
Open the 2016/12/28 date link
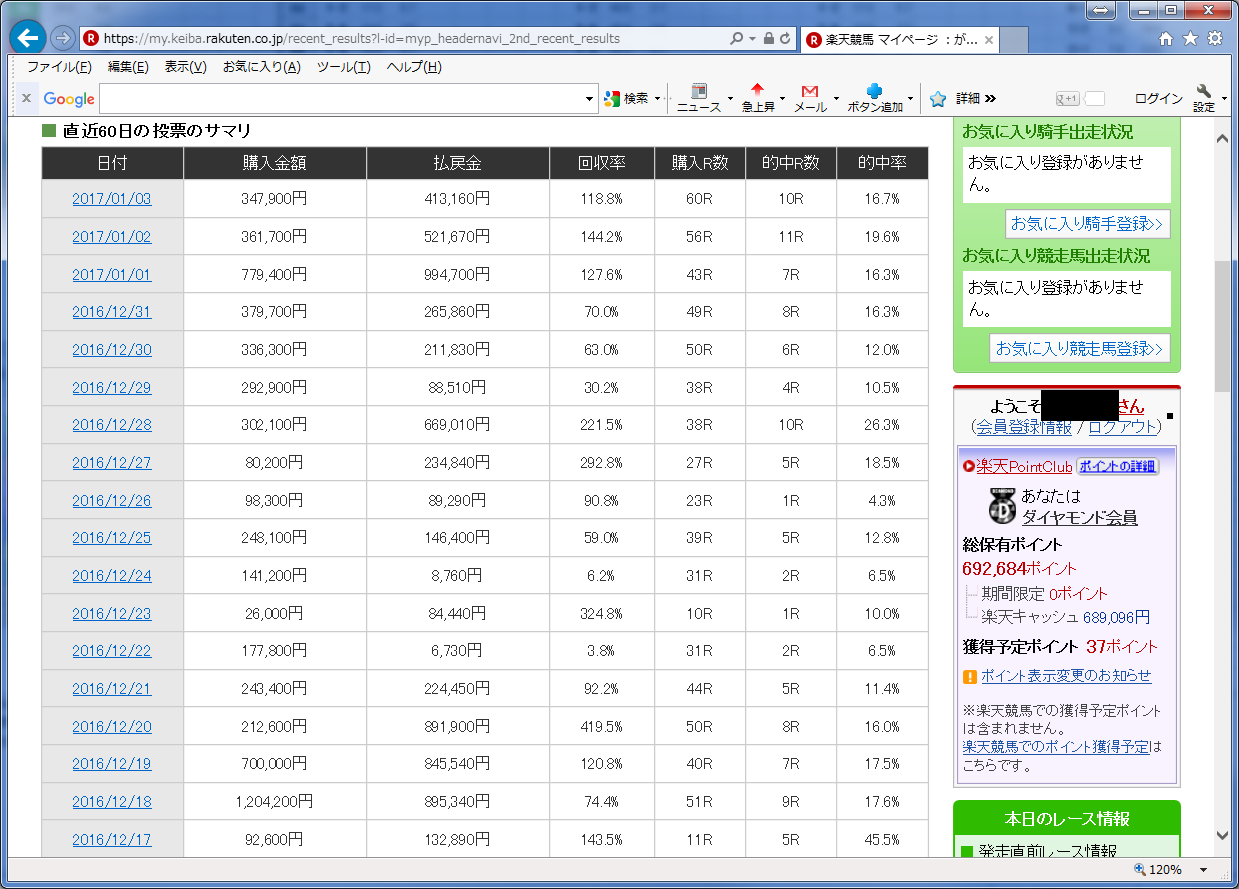(112, 425)
